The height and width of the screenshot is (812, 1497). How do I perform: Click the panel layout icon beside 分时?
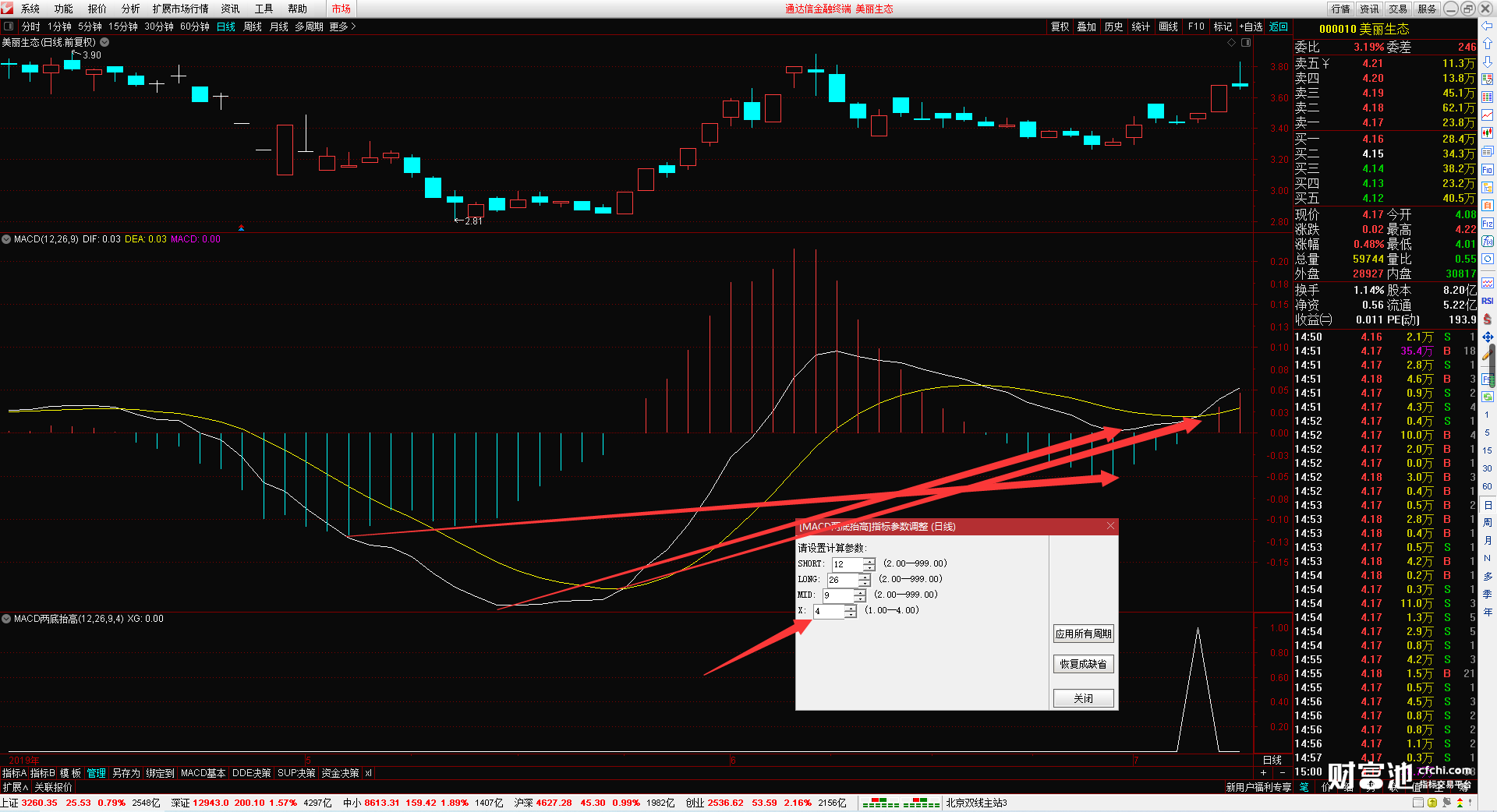9,26
